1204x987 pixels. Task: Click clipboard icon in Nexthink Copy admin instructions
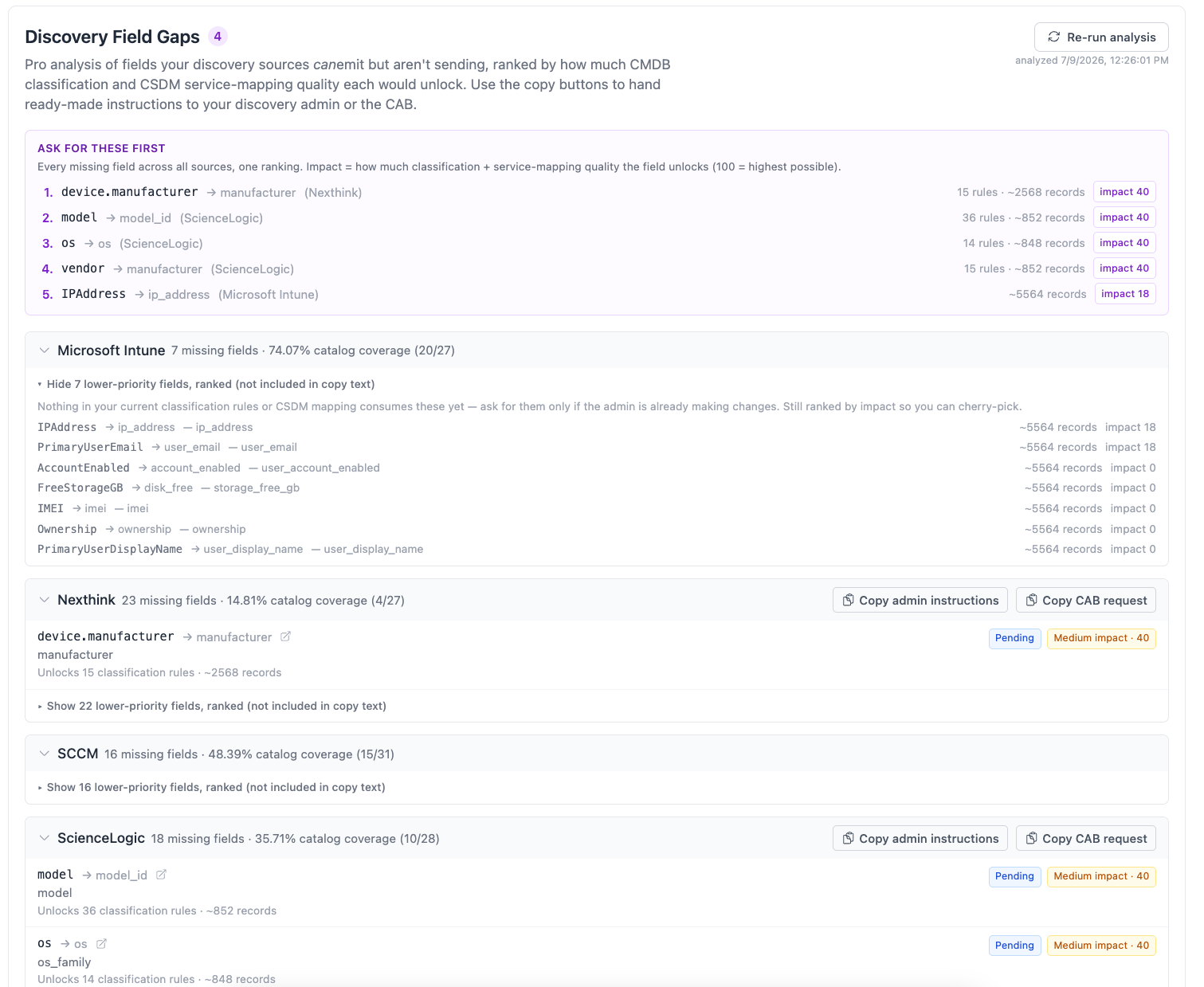click(849, 600)
